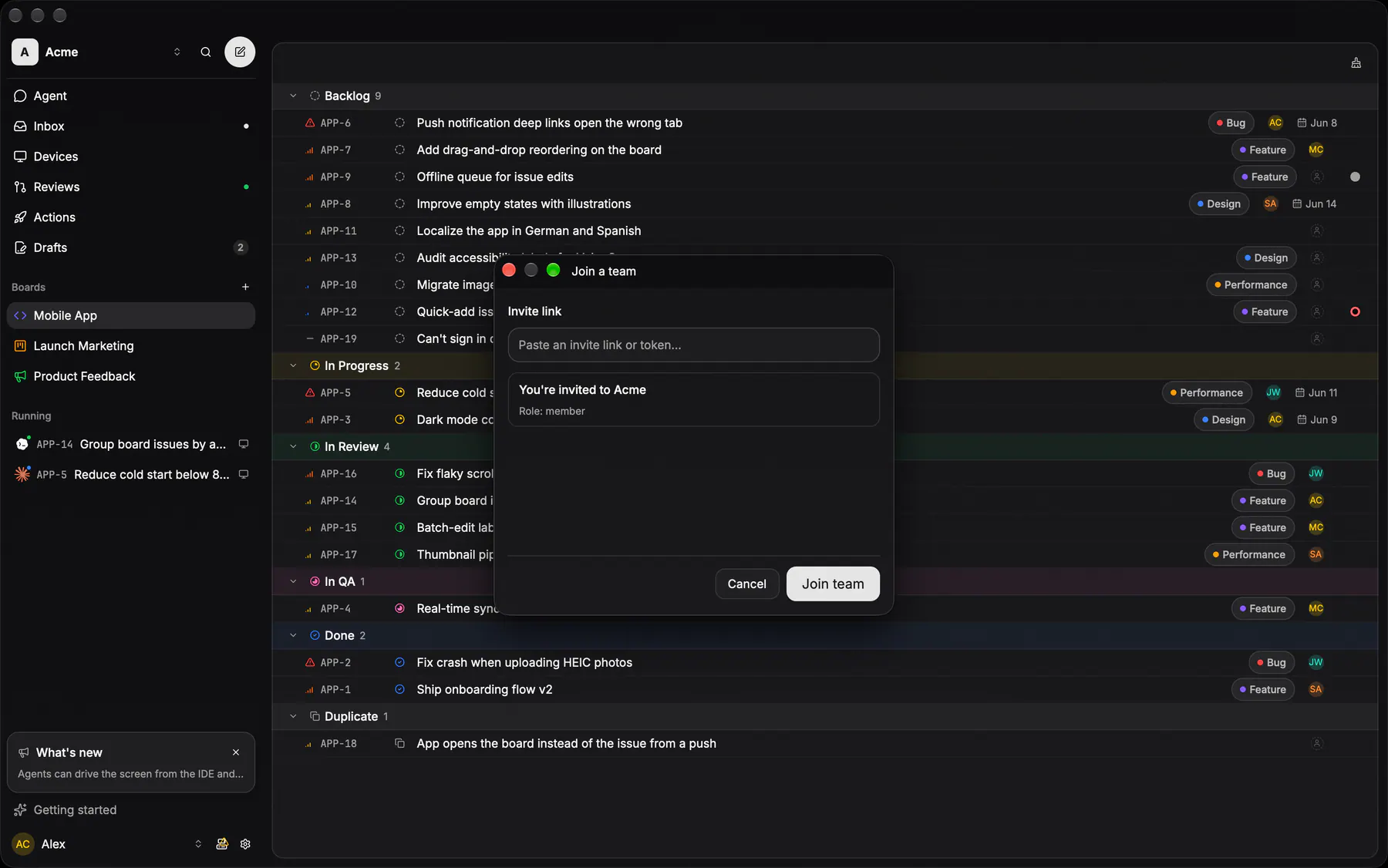Click the priority icon of APP-19

[310, 339]
